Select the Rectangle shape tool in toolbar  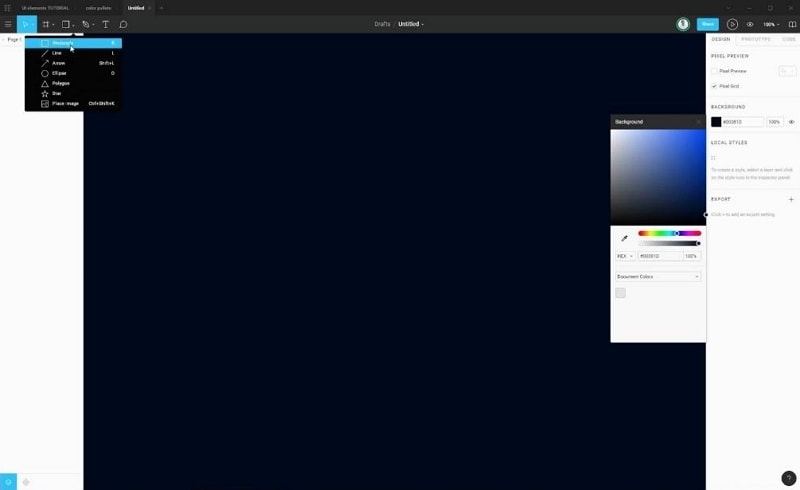[65, 24]
